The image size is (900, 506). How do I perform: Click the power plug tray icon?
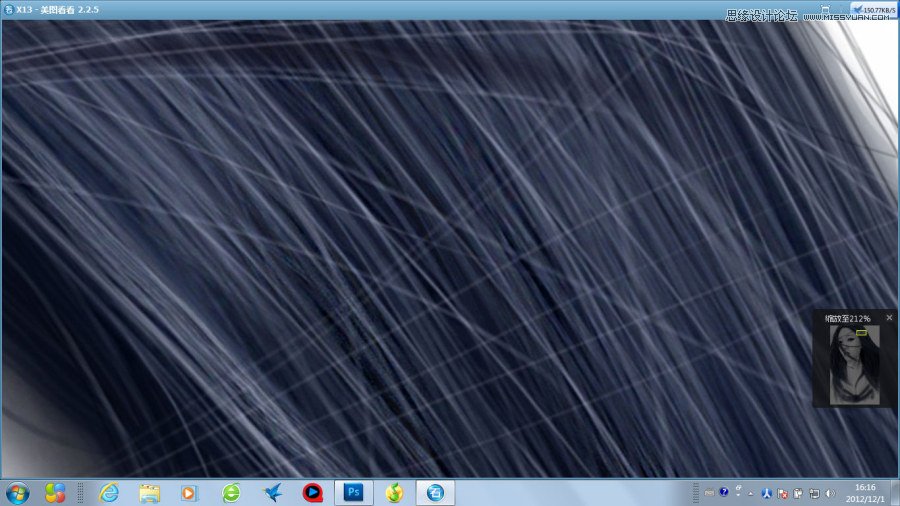[798, 493]
